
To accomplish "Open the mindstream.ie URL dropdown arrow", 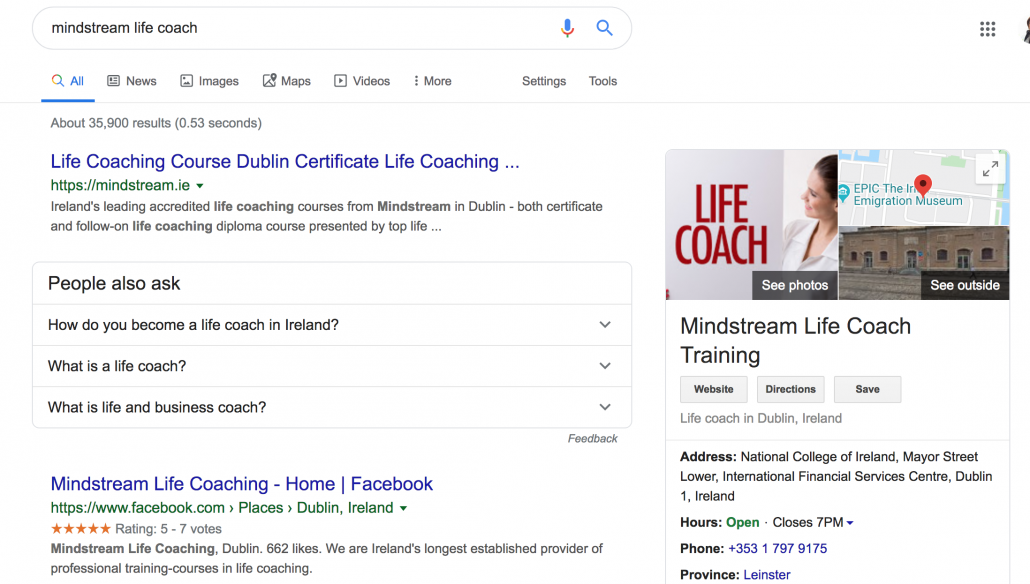I will coord(200,186).
